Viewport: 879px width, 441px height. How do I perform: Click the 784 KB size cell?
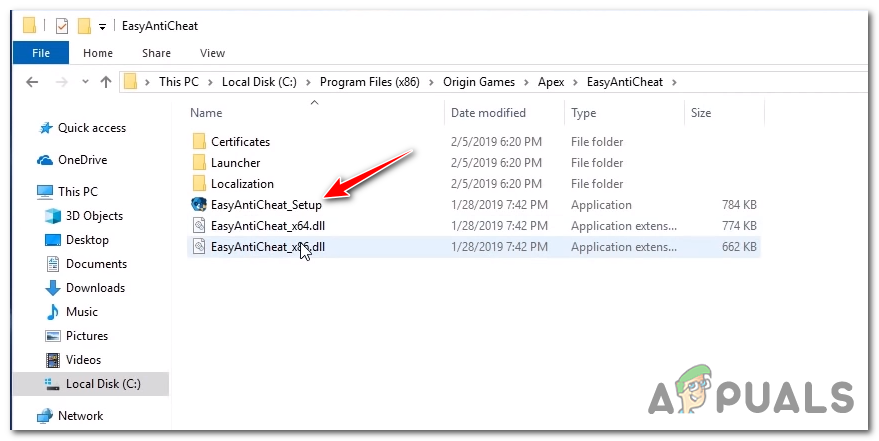[x=739, y=205]
